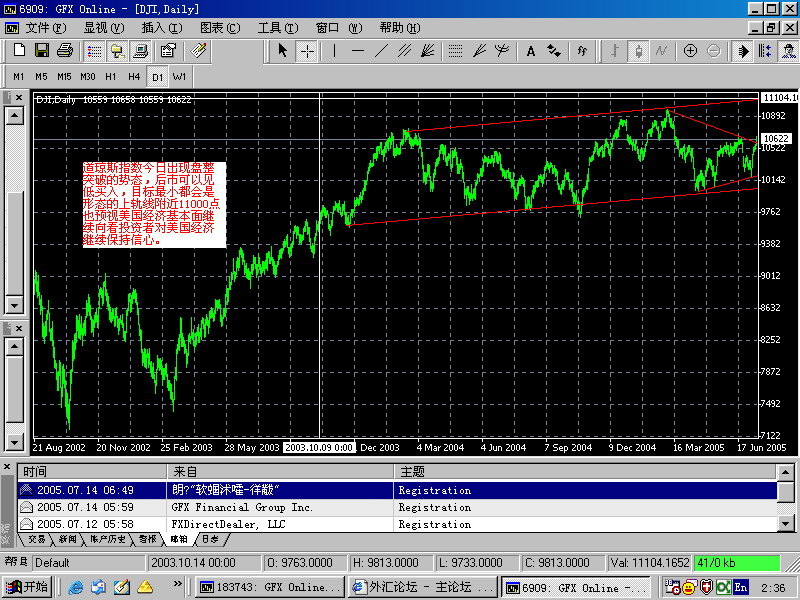This screenshot has height=600, width=800.
Task: Open the chart properties icon
Action: 168,51
